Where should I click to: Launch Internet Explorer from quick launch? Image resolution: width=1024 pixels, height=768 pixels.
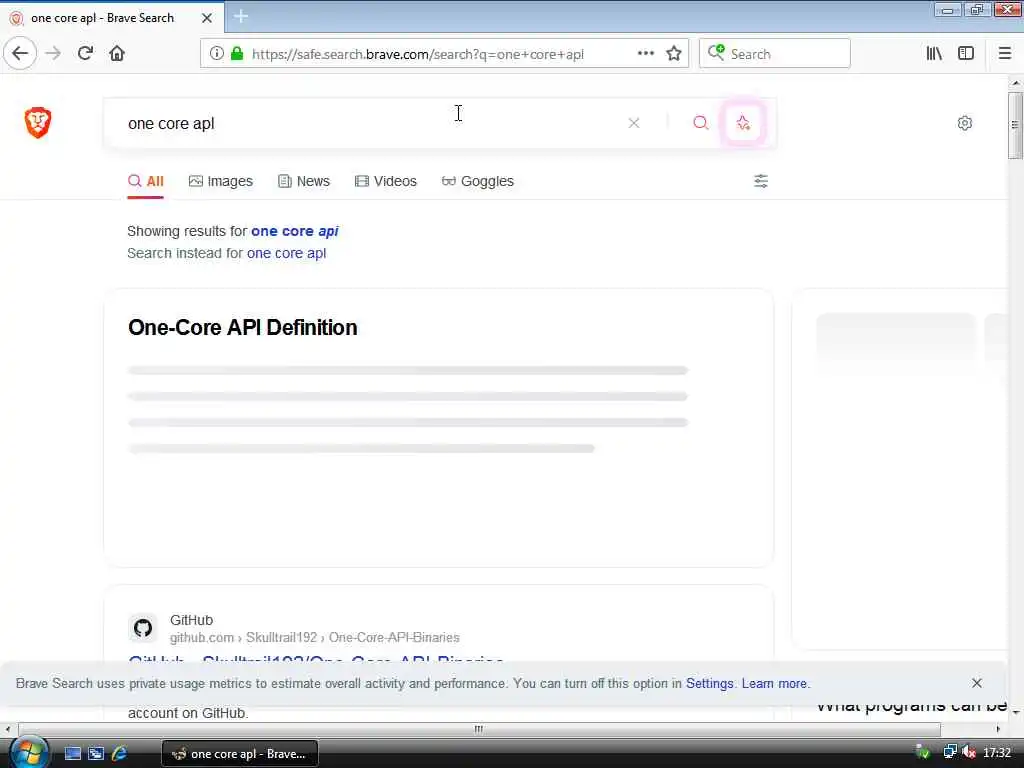coord(120,754)
